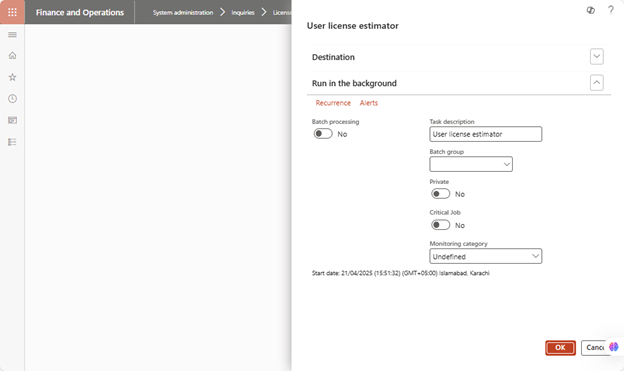Expand the navigation pane hamburger menu
Viewport: 624px width, 371px height.
12,35
